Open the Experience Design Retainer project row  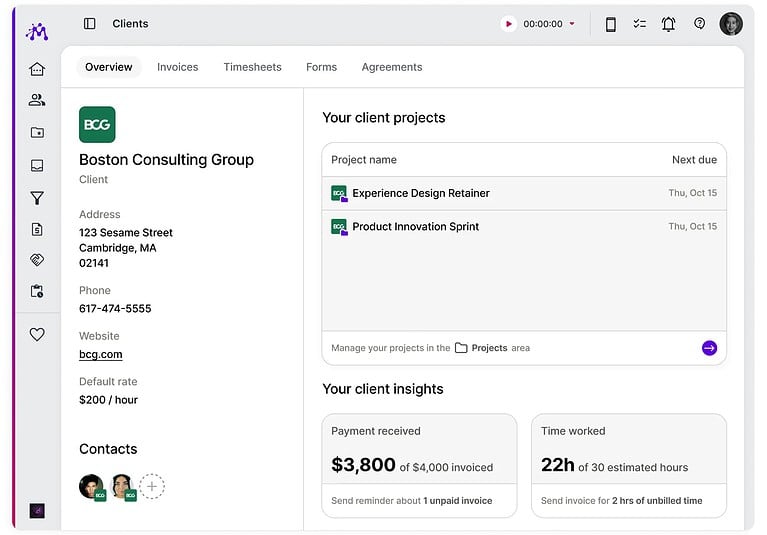[524, 193]
